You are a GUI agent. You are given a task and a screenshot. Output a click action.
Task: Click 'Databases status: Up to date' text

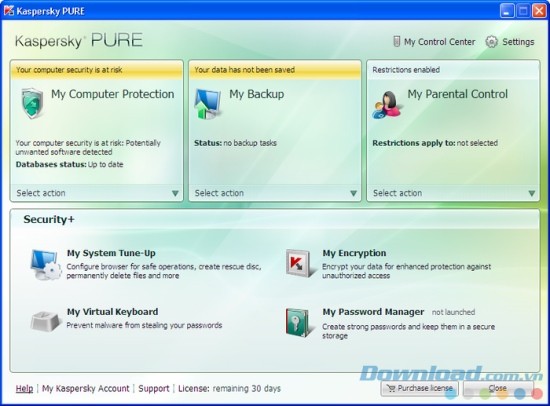click(69, 164)
